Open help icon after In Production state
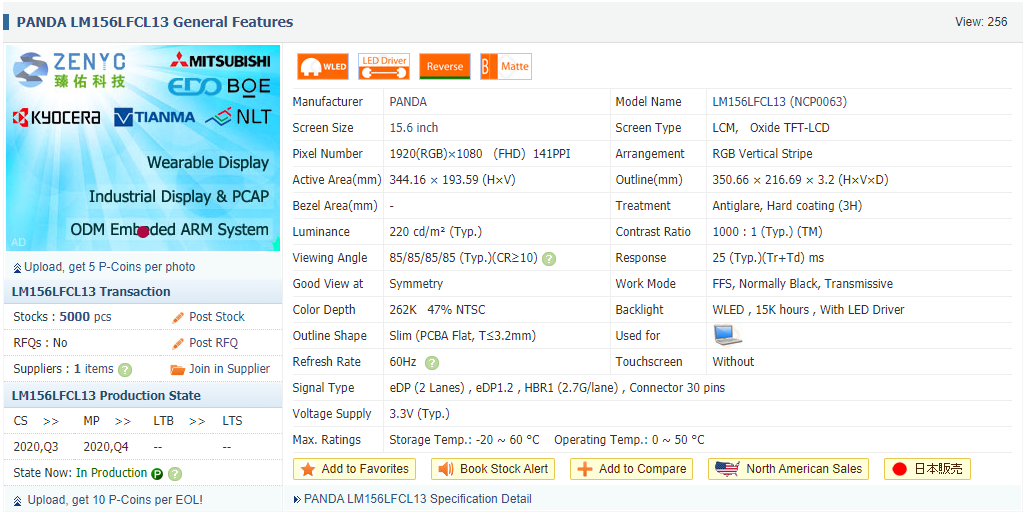The height and width of the screenshot is (512, 1026). [x=175, y=474]
